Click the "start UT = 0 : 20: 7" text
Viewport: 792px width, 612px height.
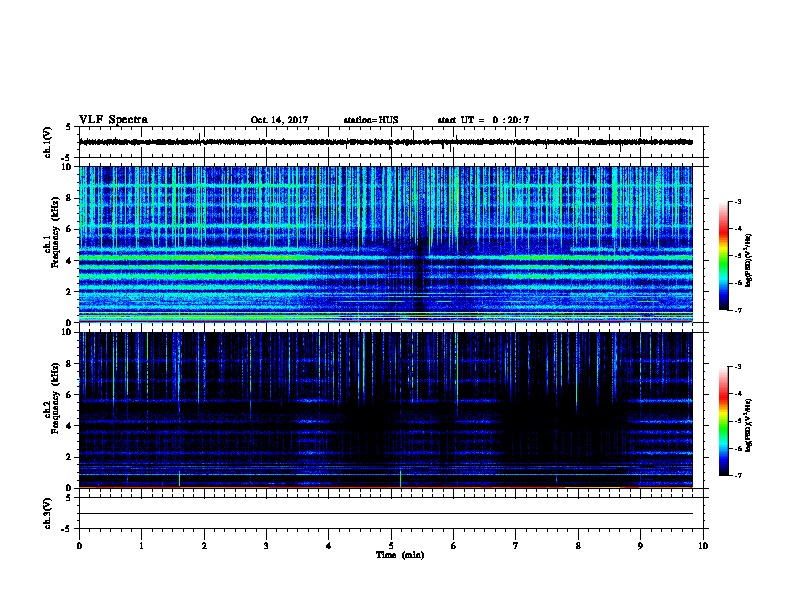point(483,120)
